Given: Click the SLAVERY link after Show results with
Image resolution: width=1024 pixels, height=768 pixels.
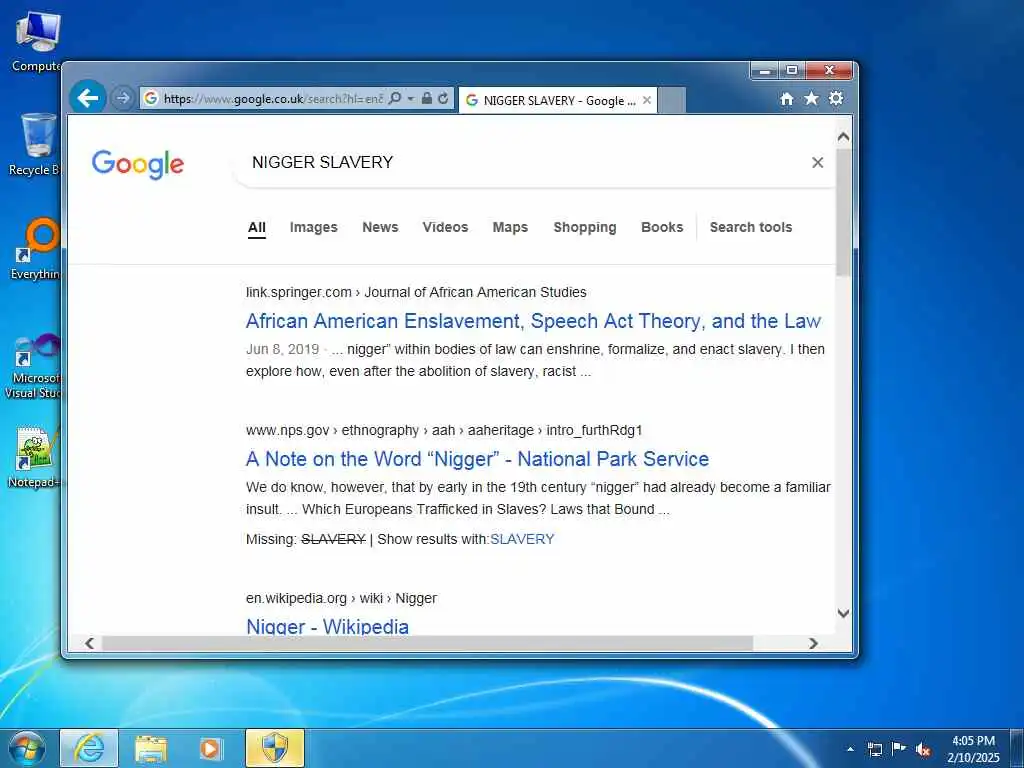Looking at the screenshot, I should 522,539.
